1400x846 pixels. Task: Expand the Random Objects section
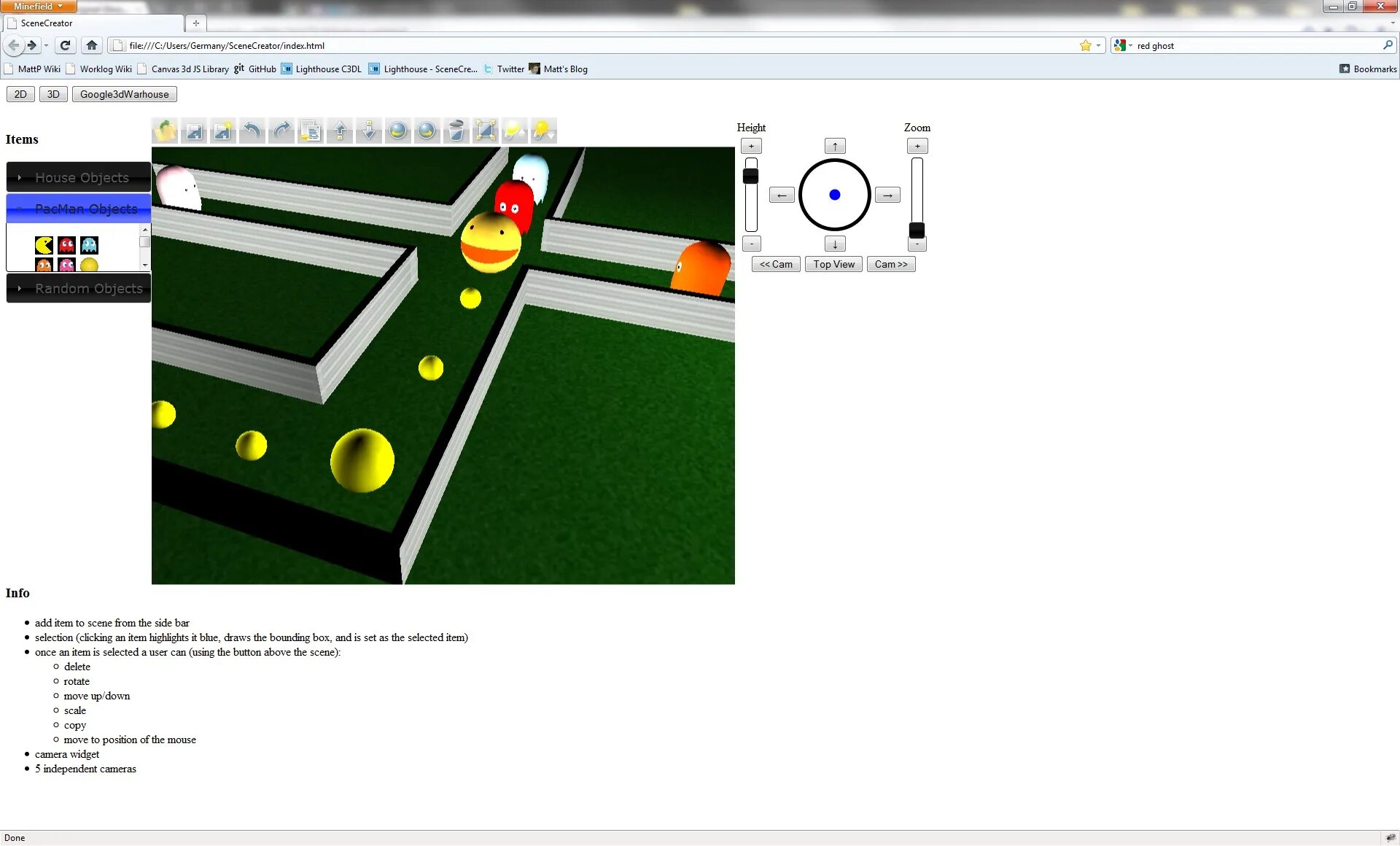(79, 288)
